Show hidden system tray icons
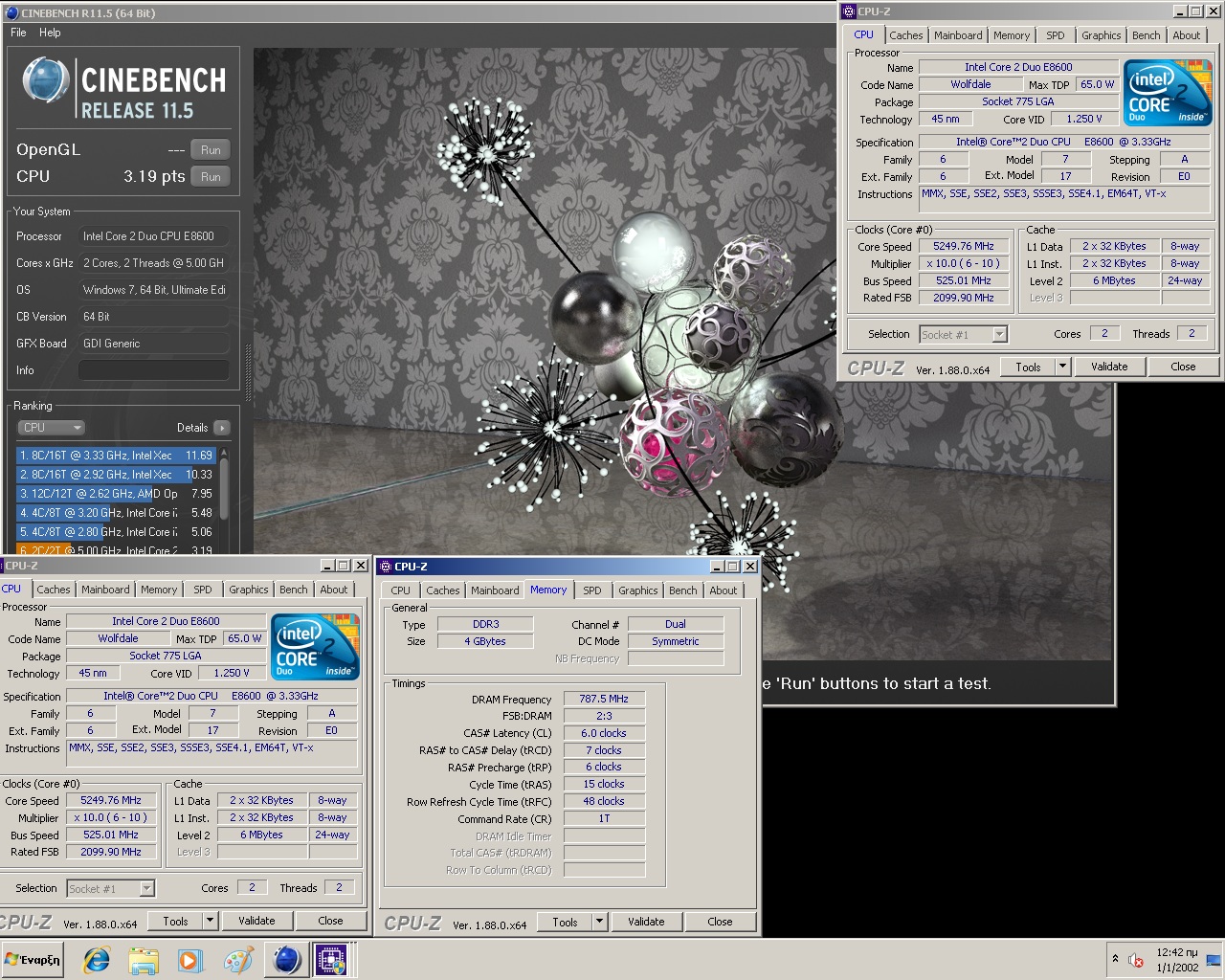Image resolution: width=1225 pixels, height=980 pixels. [1115, 958]
